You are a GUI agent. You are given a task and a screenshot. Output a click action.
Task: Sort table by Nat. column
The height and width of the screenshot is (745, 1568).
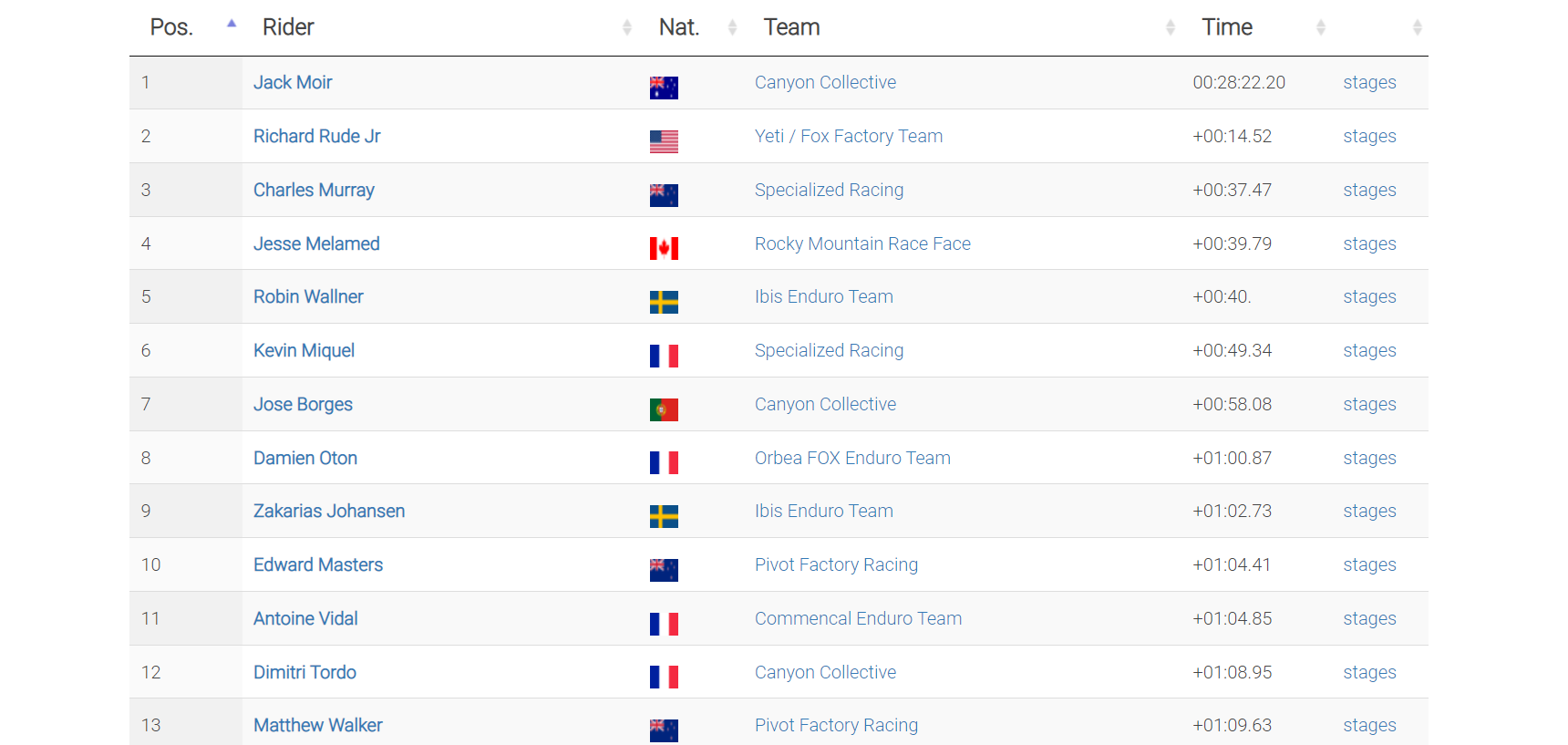pos(679,27)
